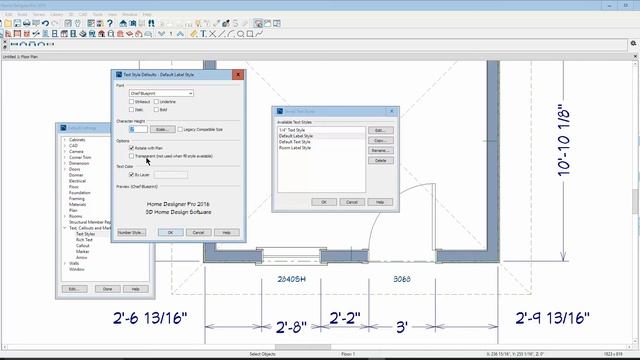Expand the Corner Trim tree node
The height and width of the screenshot is (360, 640).
point(64,158)
